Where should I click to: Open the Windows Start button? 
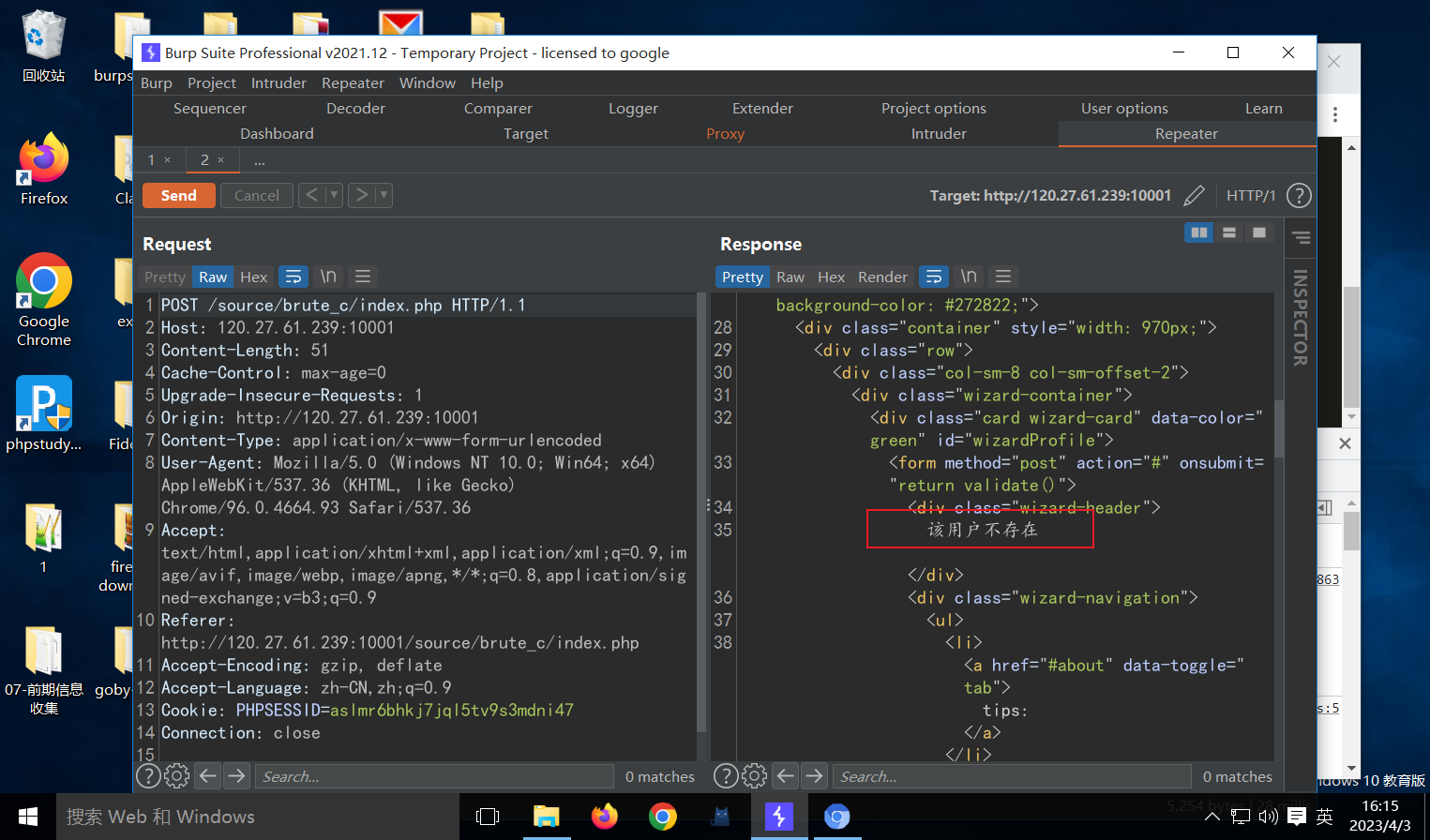[28, 817]
